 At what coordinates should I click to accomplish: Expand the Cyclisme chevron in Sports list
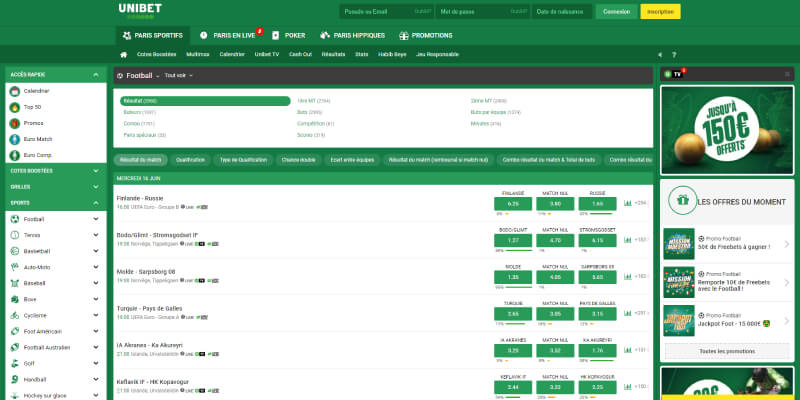[x=96, y=315]
